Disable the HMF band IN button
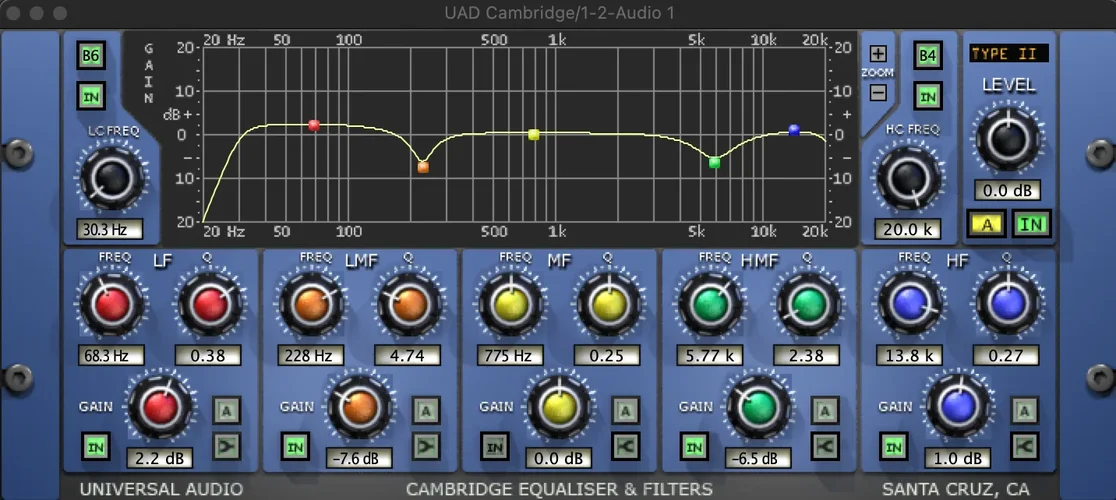 693,446
